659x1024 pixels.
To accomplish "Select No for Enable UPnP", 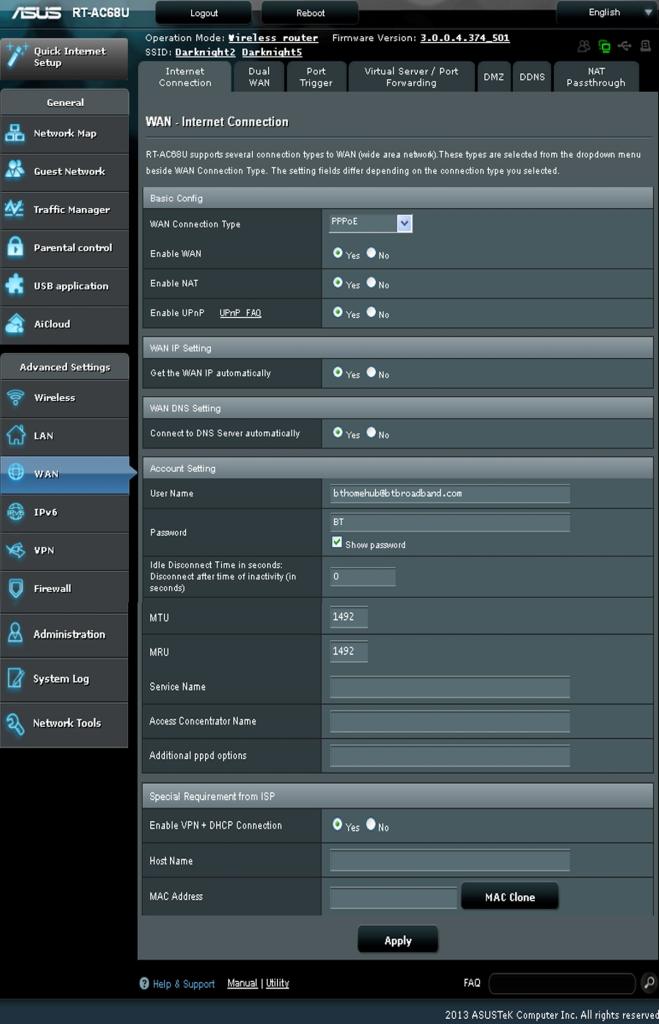I will click(371, 312).
